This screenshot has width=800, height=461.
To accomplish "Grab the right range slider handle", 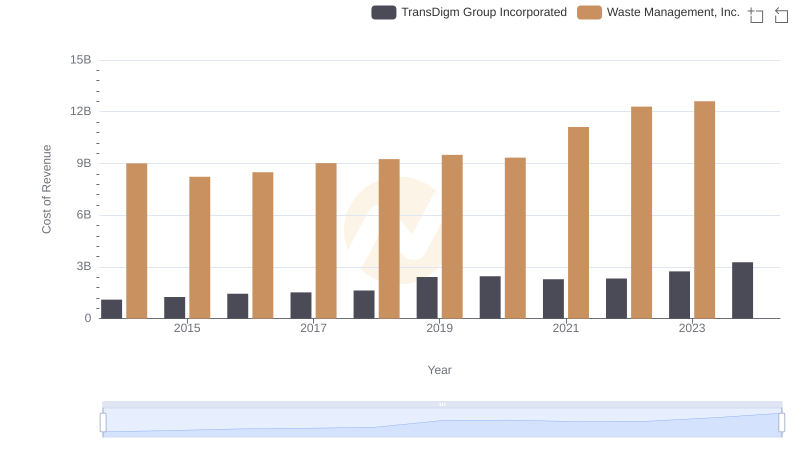I will (782, 423).
